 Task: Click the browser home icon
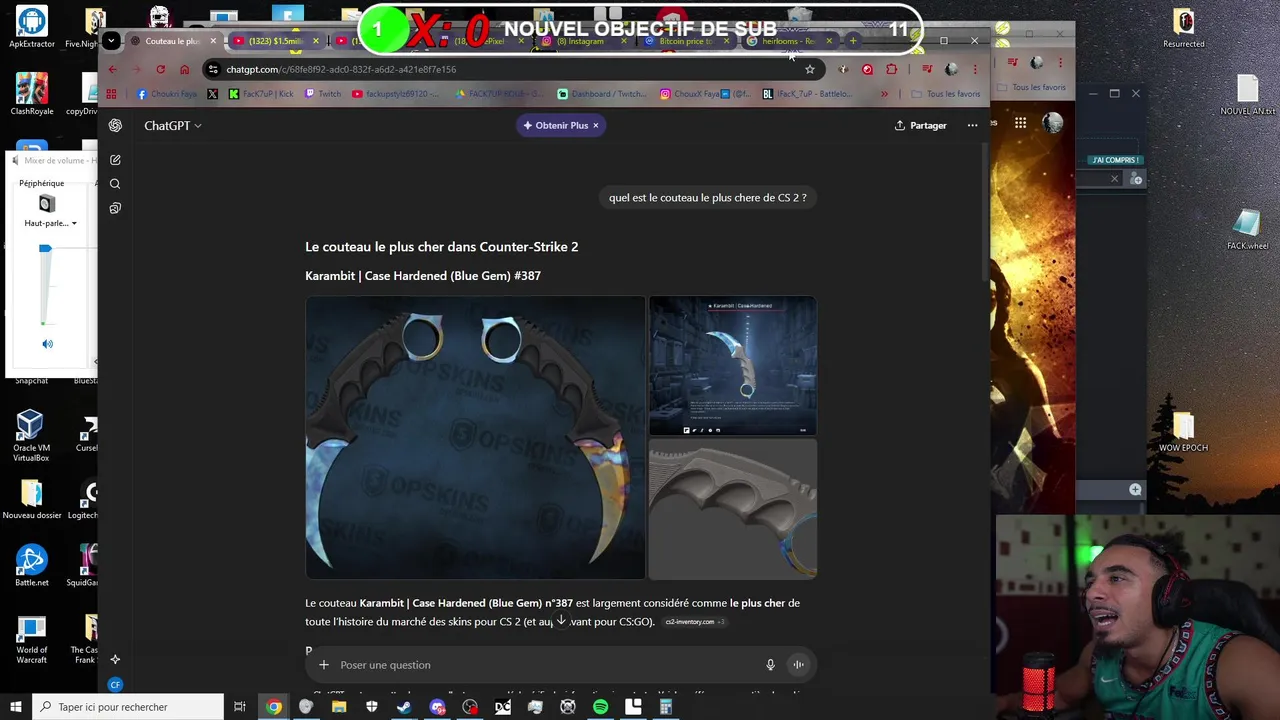pyautogui.click(x=184, y=69)
